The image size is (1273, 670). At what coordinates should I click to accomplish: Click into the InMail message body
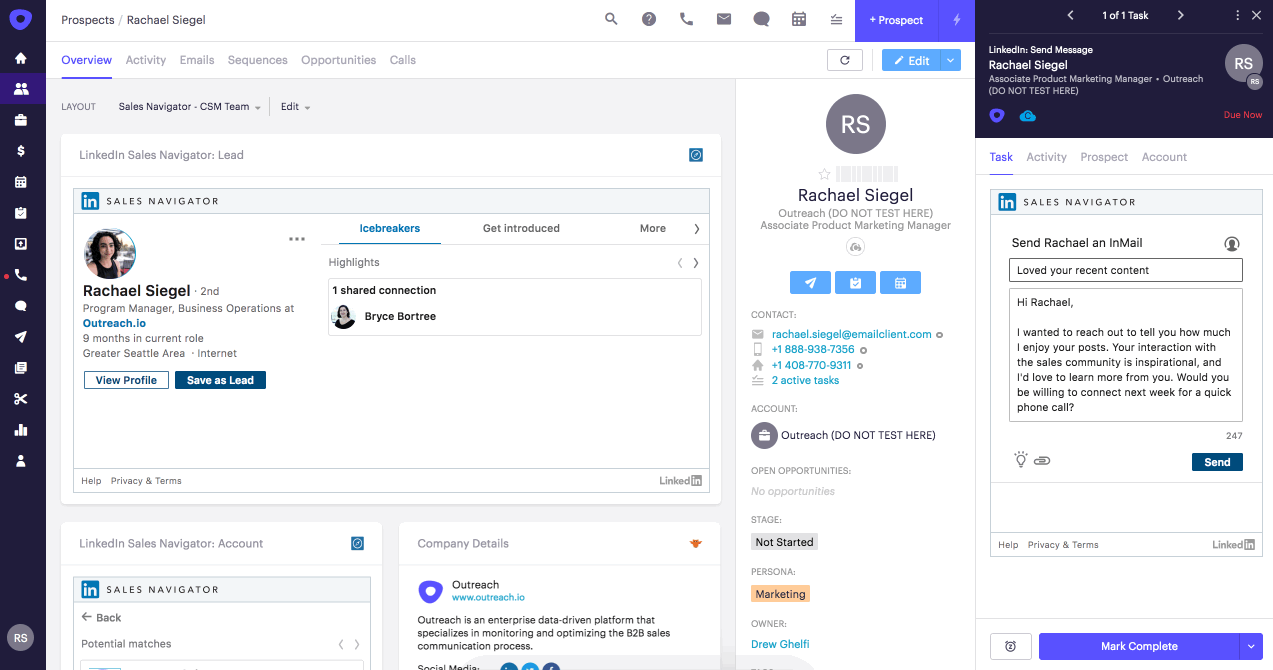click(x=1125, y=355)
